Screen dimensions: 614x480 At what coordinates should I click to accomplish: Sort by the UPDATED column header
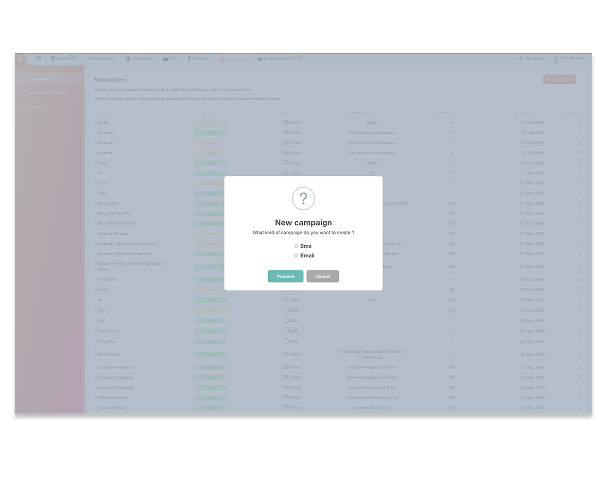click(523, 113)
